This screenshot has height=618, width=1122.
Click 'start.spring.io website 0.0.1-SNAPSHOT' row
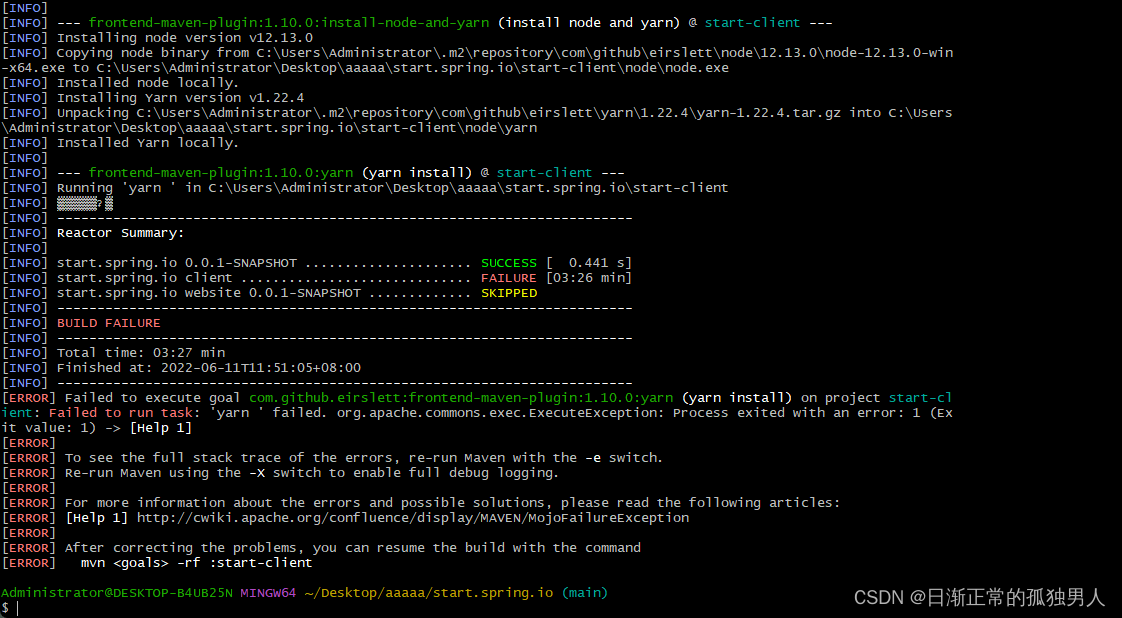click(296, 293)
